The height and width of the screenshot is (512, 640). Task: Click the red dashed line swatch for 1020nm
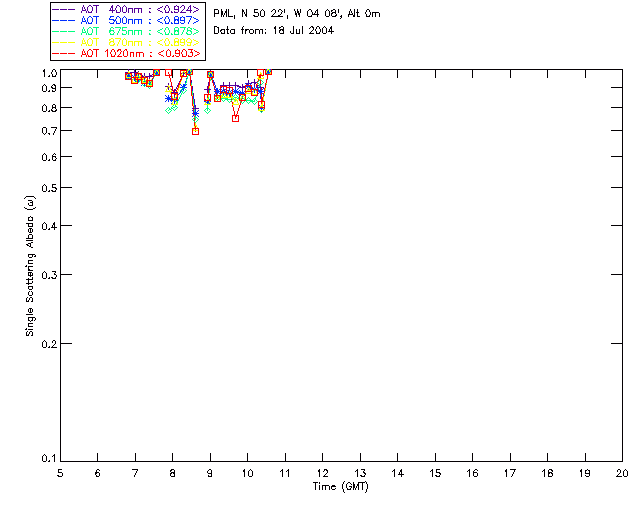[64, 53]
